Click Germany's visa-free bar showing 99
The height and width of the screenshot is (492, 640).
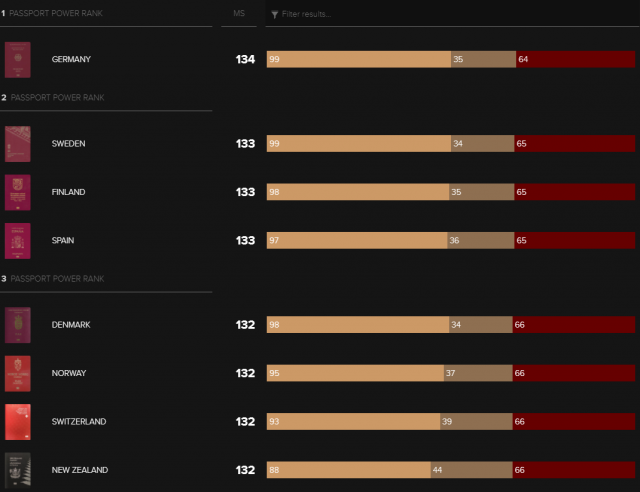pyautogui.click(x=358, y=60)
